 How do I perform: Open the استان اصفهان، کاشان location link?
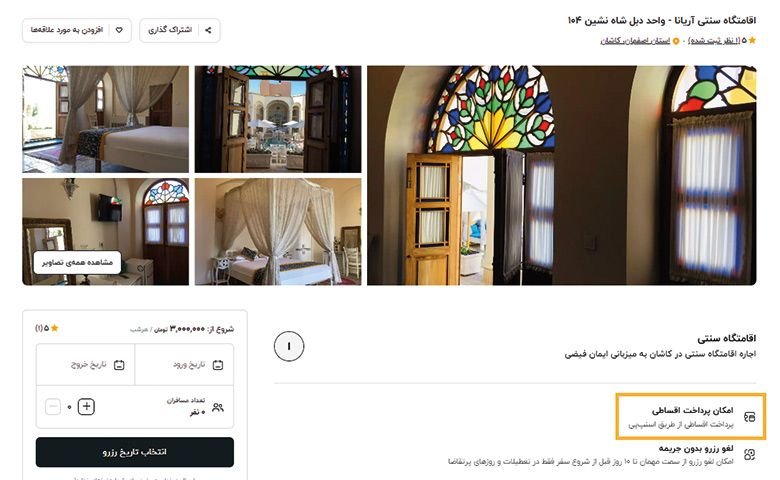pyautogui.click(x=635, y=41)
